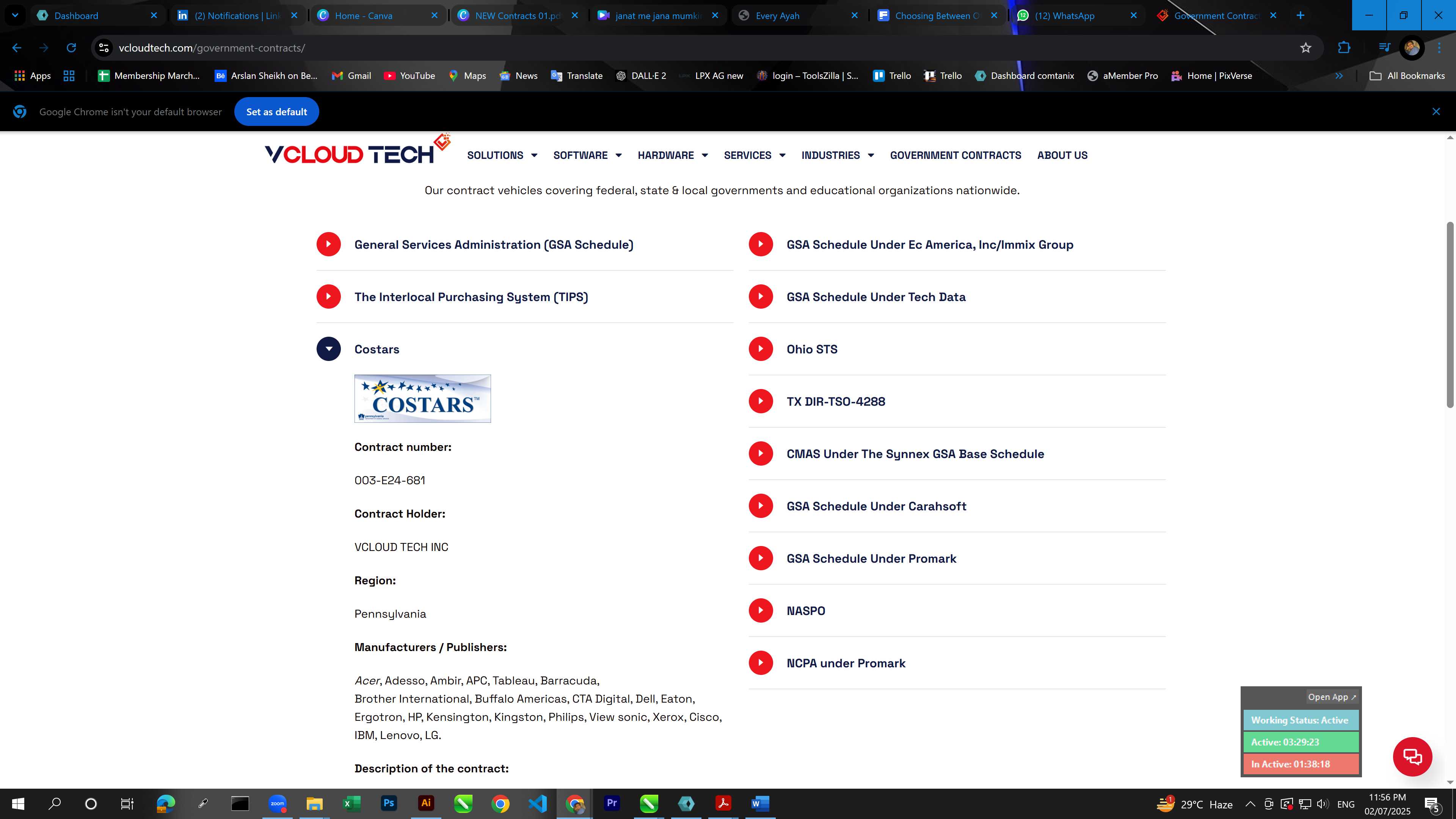
Task: Click the page vertical scrollbar thumb
Action: coord(1450,315)
